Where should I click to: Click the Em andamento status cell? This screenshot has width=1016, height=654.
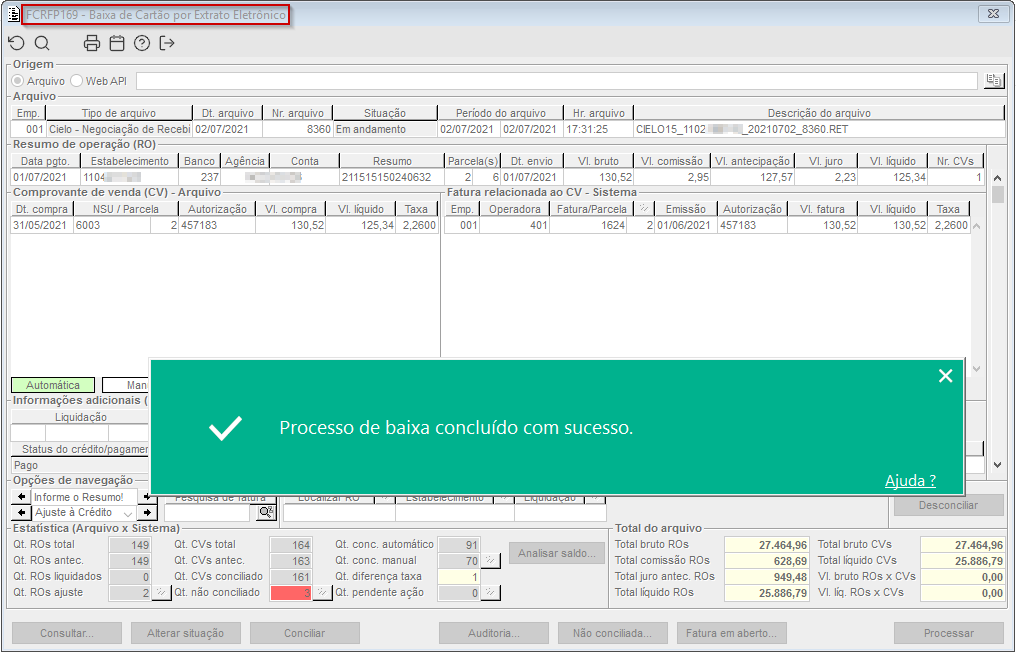pos(385,129)
